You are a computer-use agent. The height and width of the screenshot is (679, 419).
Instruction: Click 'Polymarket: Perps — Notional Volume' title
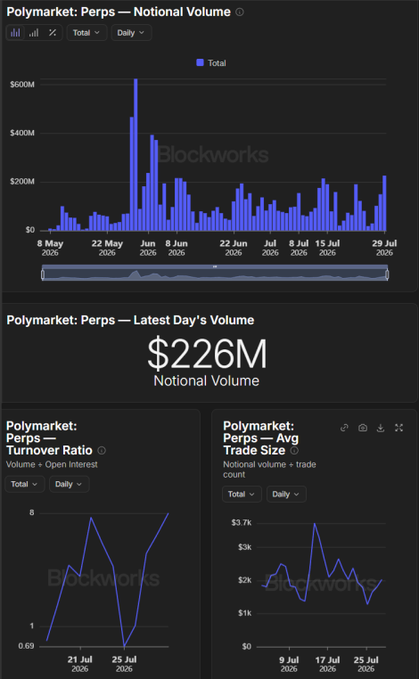(x=119, y=12)
